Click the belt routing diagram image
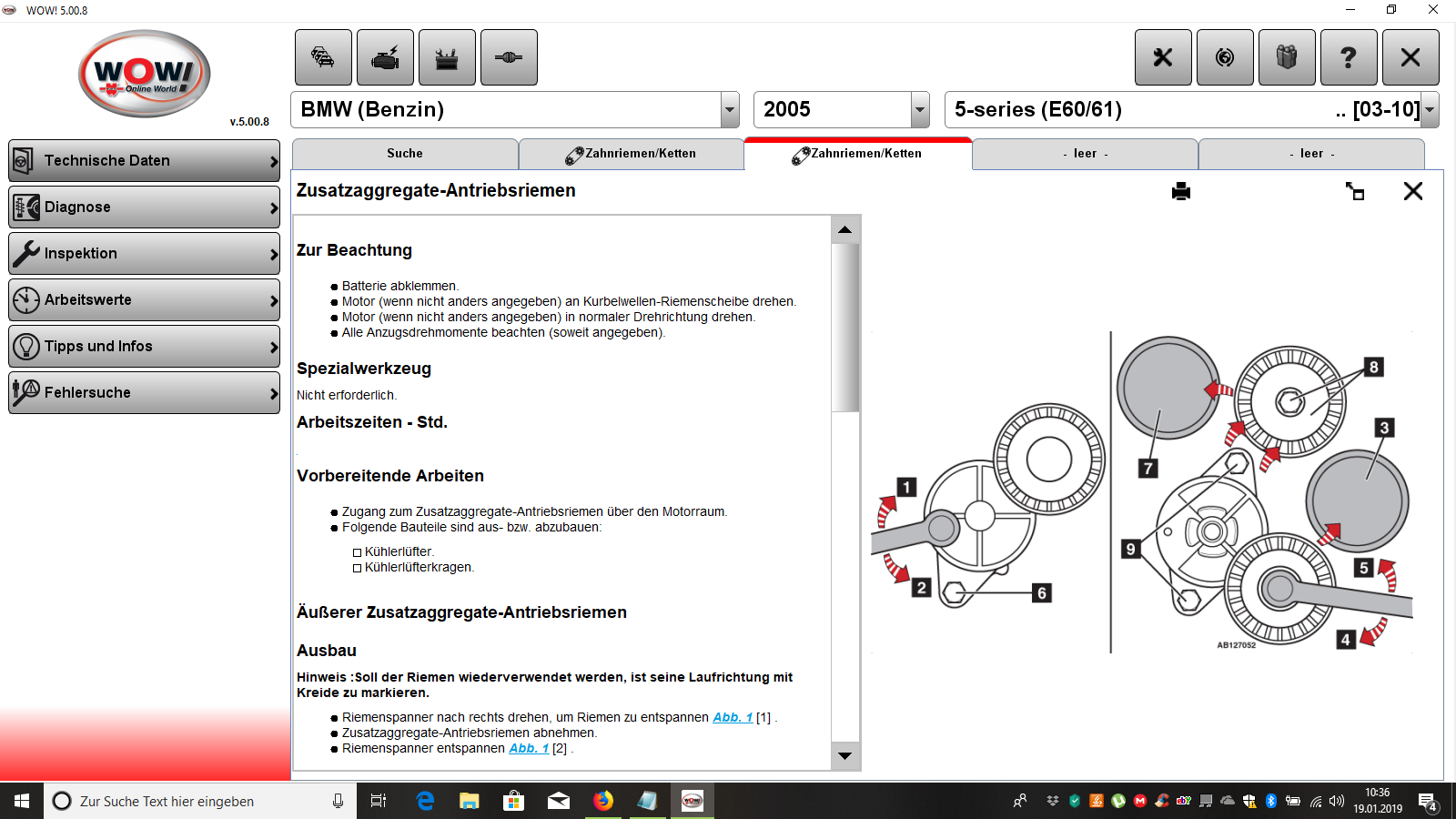Screen dimensions: 1456x819 click(1142, 491)
